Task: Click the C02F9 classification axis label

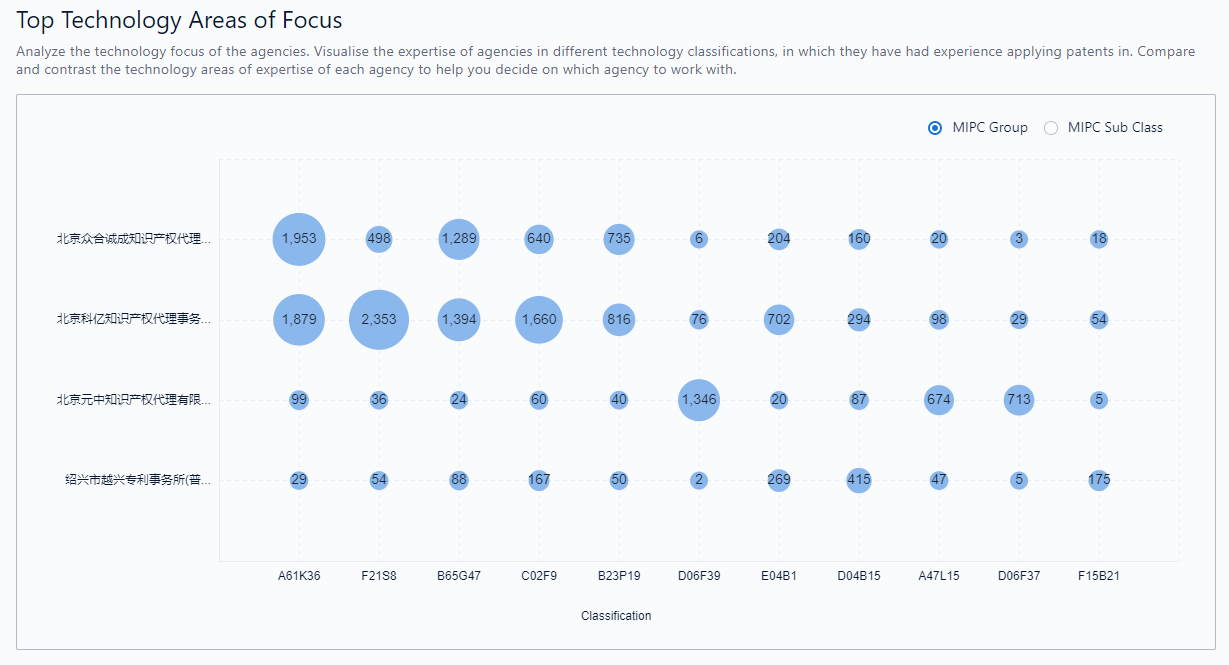Action: (x=539, y=576)
